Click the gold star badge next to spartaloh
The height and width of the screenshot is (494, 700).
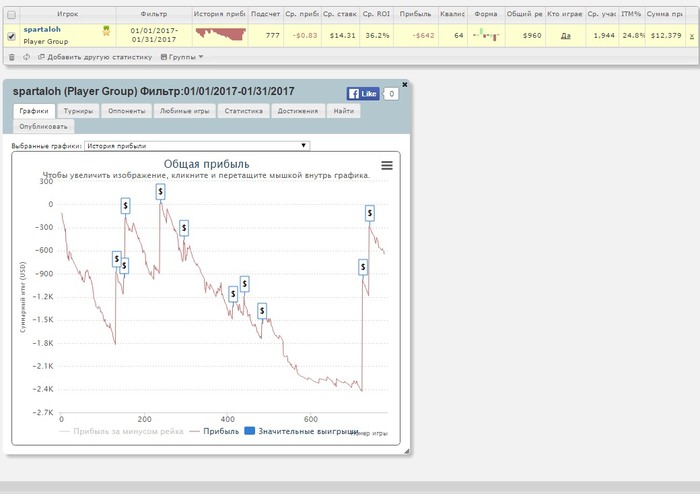106,31
